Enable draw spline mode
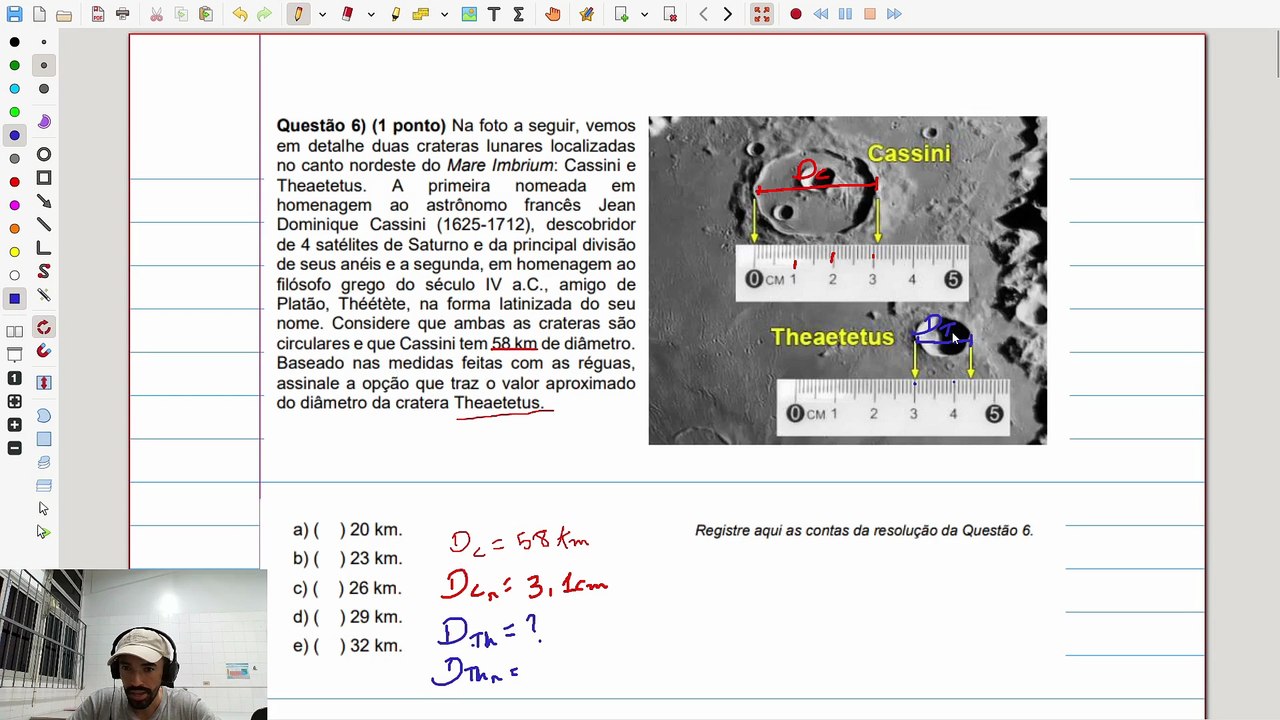 44,272
